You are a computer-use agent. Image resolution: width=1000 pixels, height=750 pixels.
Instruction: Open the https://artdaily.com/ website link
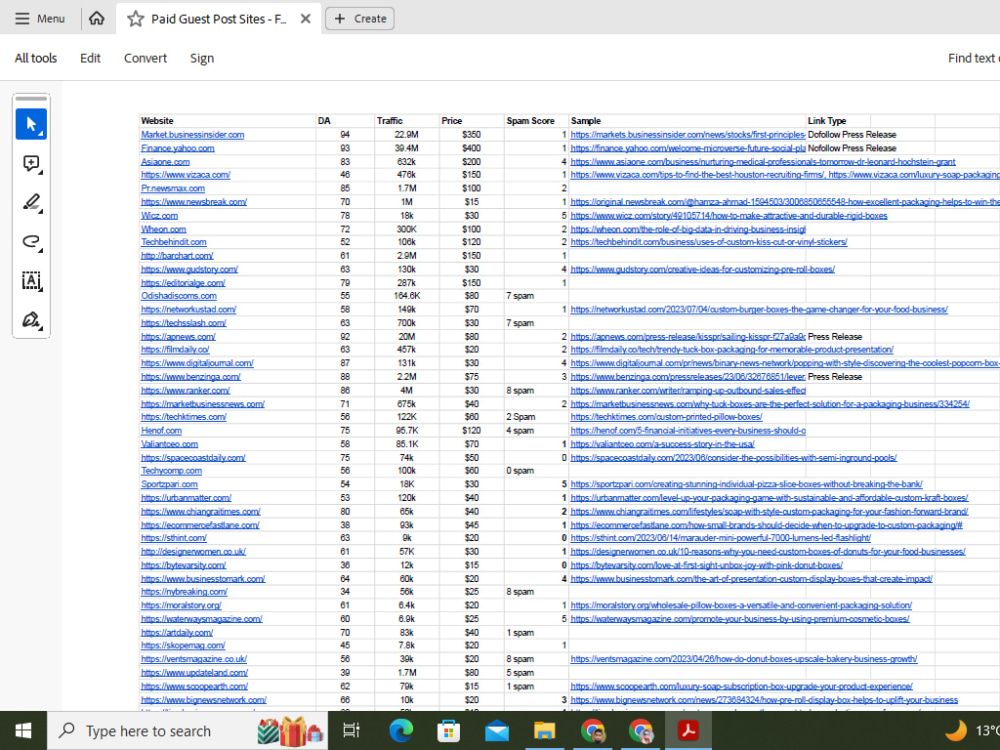[177, 633]
